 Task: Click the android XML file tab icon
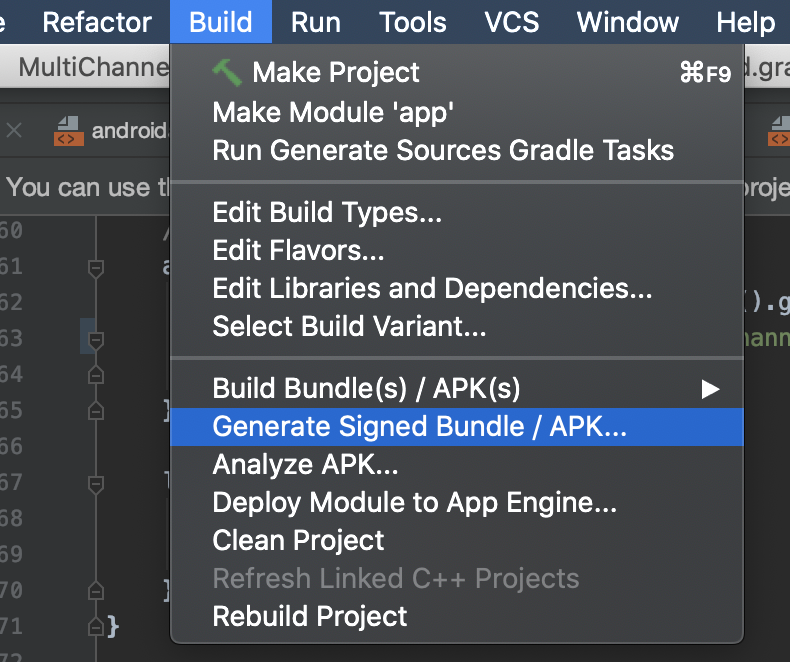tap(69, 131)
